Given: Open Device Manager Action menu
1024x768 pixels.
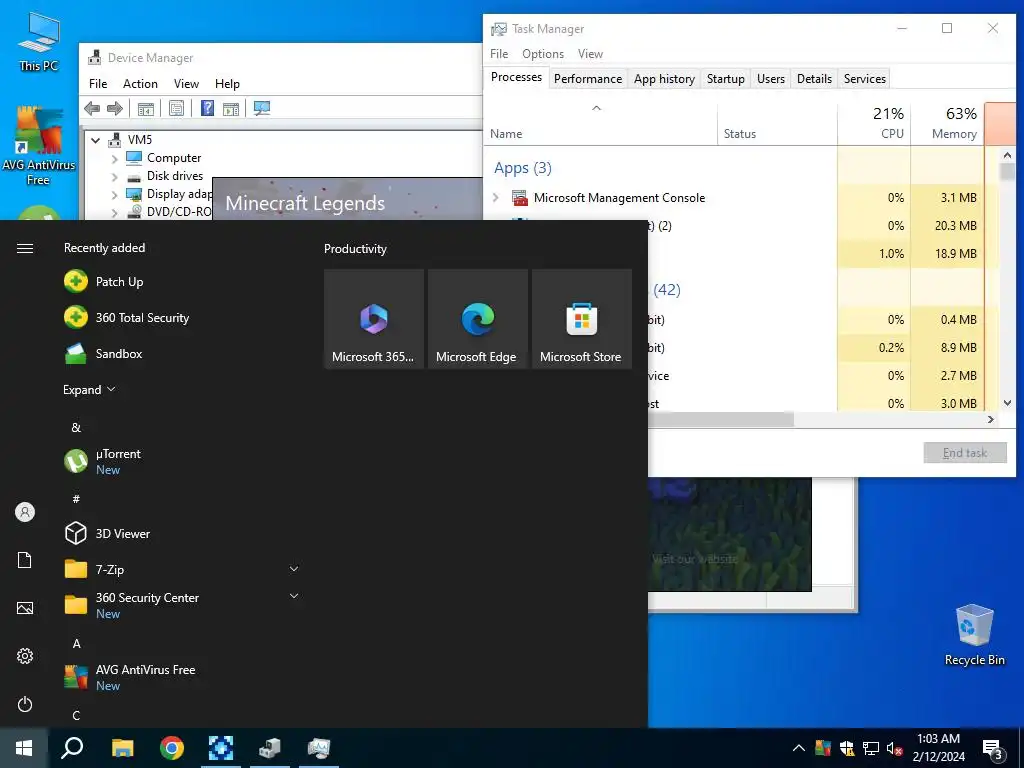Looking at the screenshot, I should (x=140, y=84).
